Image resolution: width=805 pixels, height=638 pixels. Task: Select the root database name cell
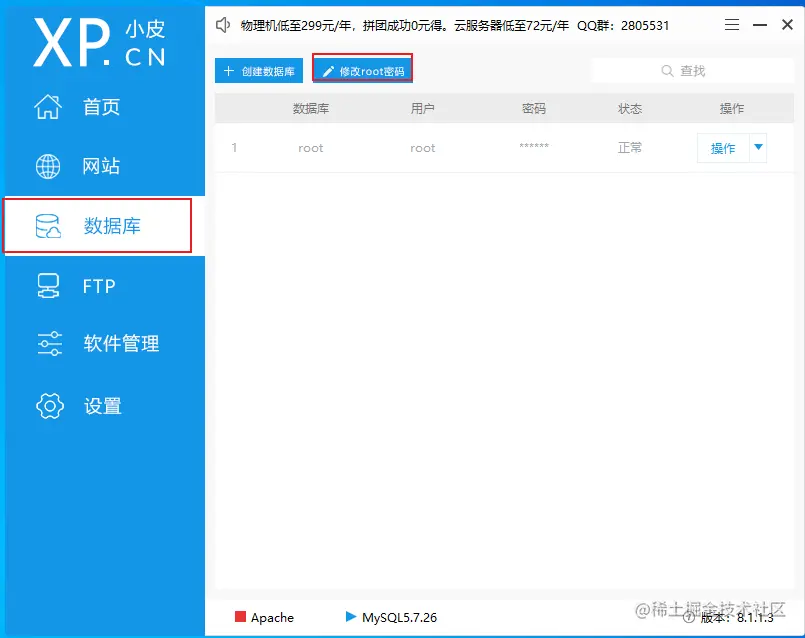pos(311,148)
